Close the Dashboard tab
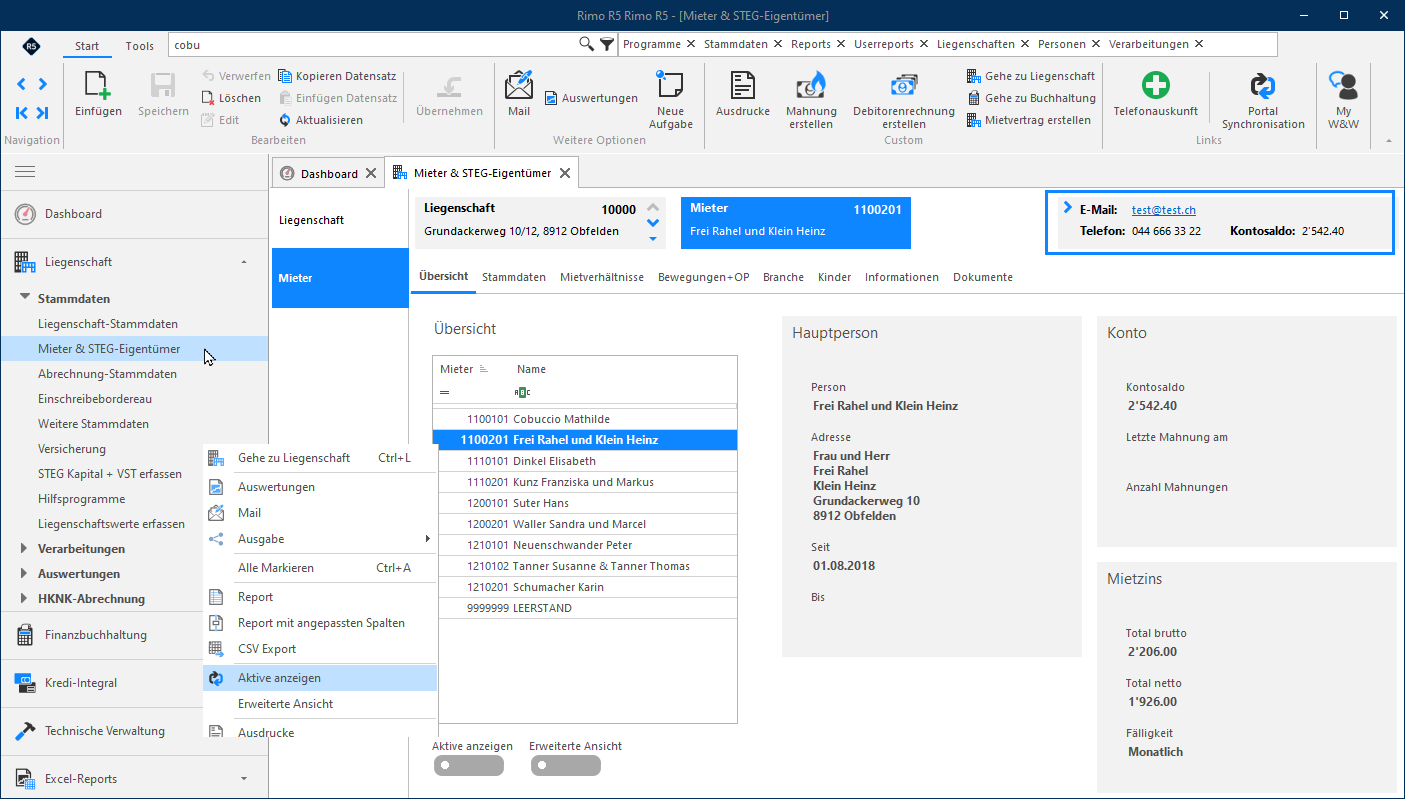This screenshot has height=799, width=1405. (371, 173)
